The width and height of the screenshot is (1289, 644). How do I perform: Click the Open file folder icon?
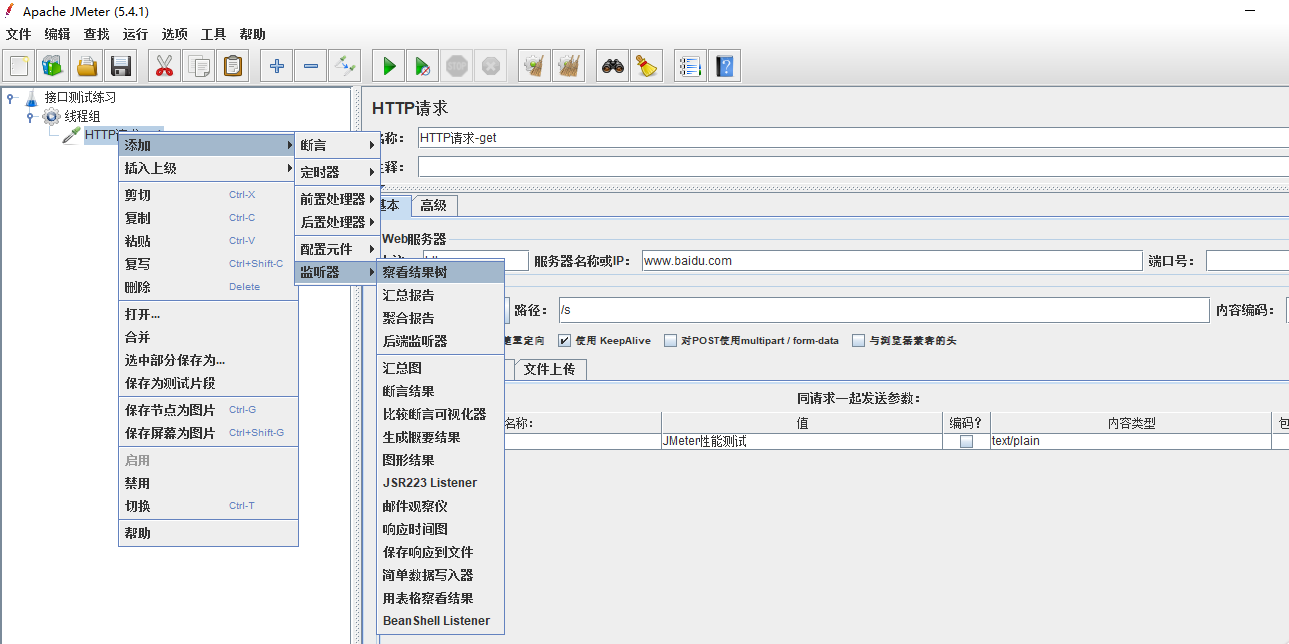coord(87,66)
